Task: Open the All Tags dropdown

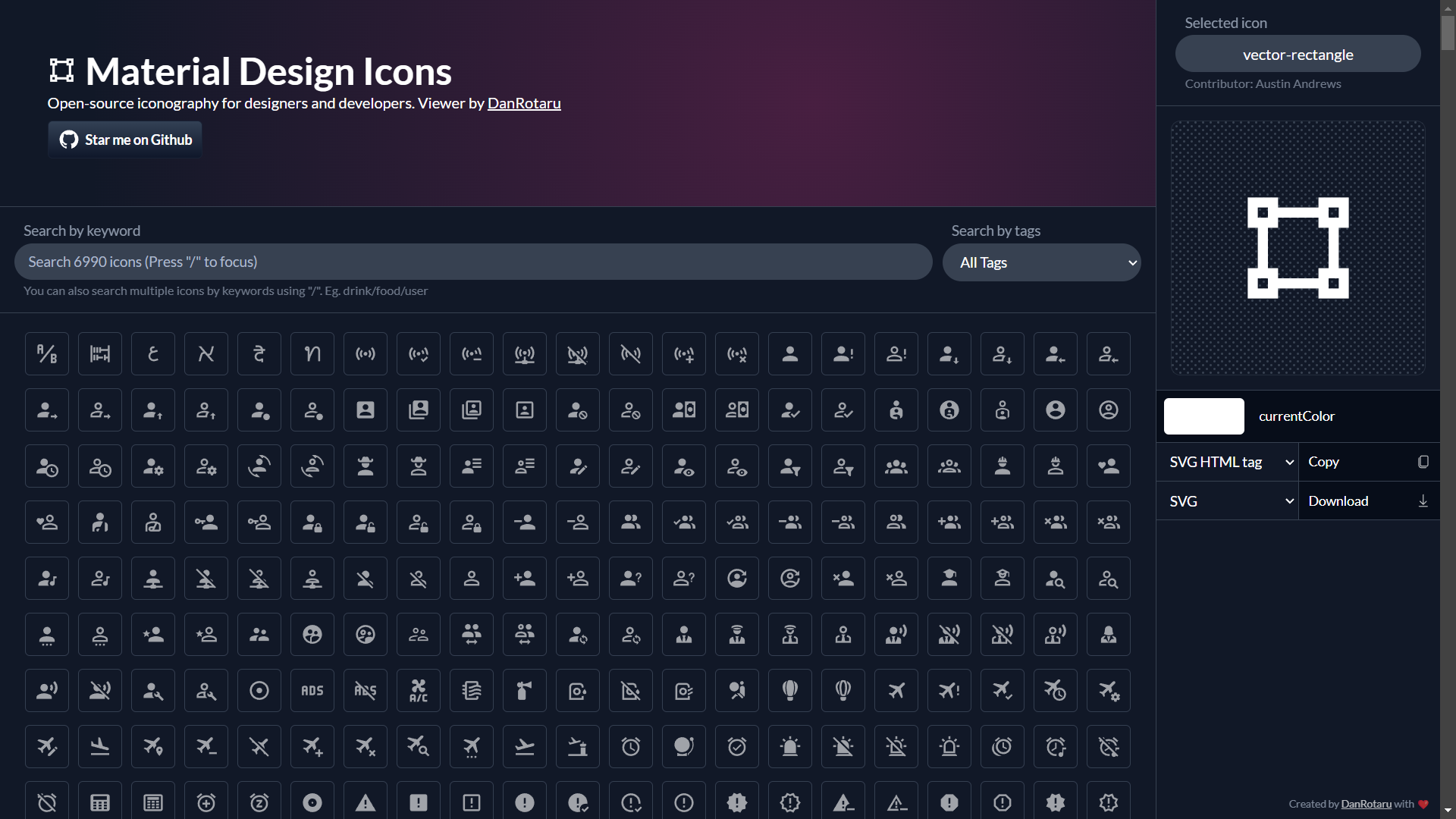Action: click(1041, 262)
